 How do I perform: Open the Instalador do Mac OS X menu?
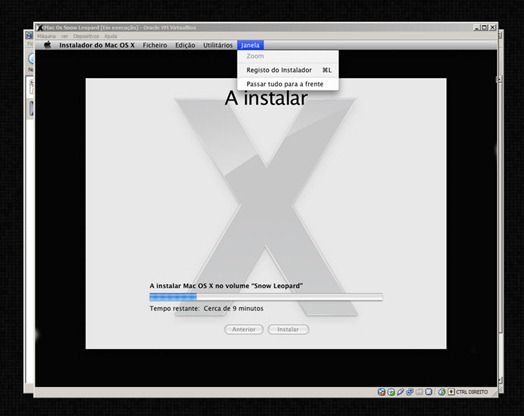[x=97, y=45]
